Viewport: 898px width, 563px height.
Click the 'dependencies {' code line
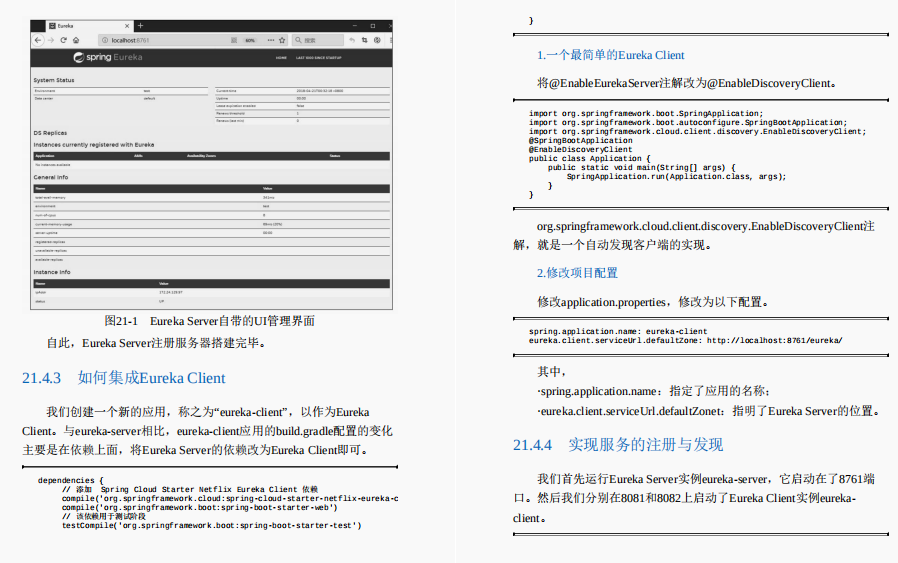tap(70, 481)
